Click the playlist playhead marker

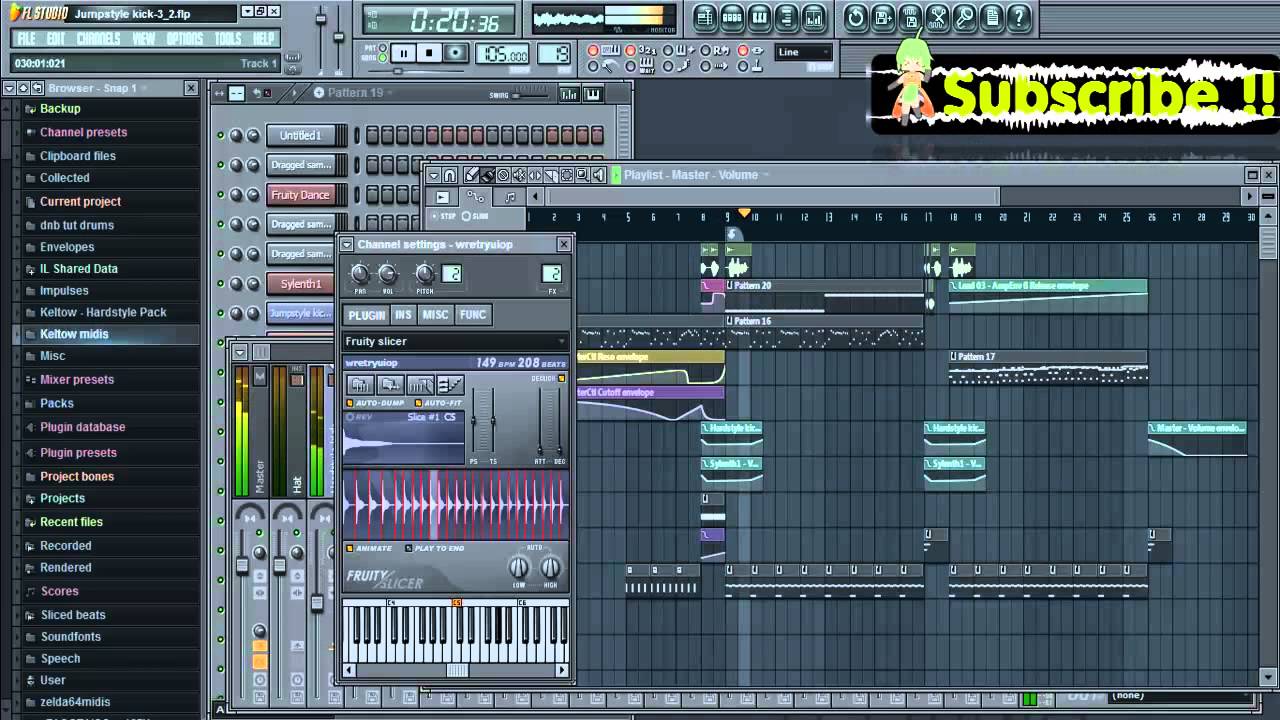click(x=744, y=213)
